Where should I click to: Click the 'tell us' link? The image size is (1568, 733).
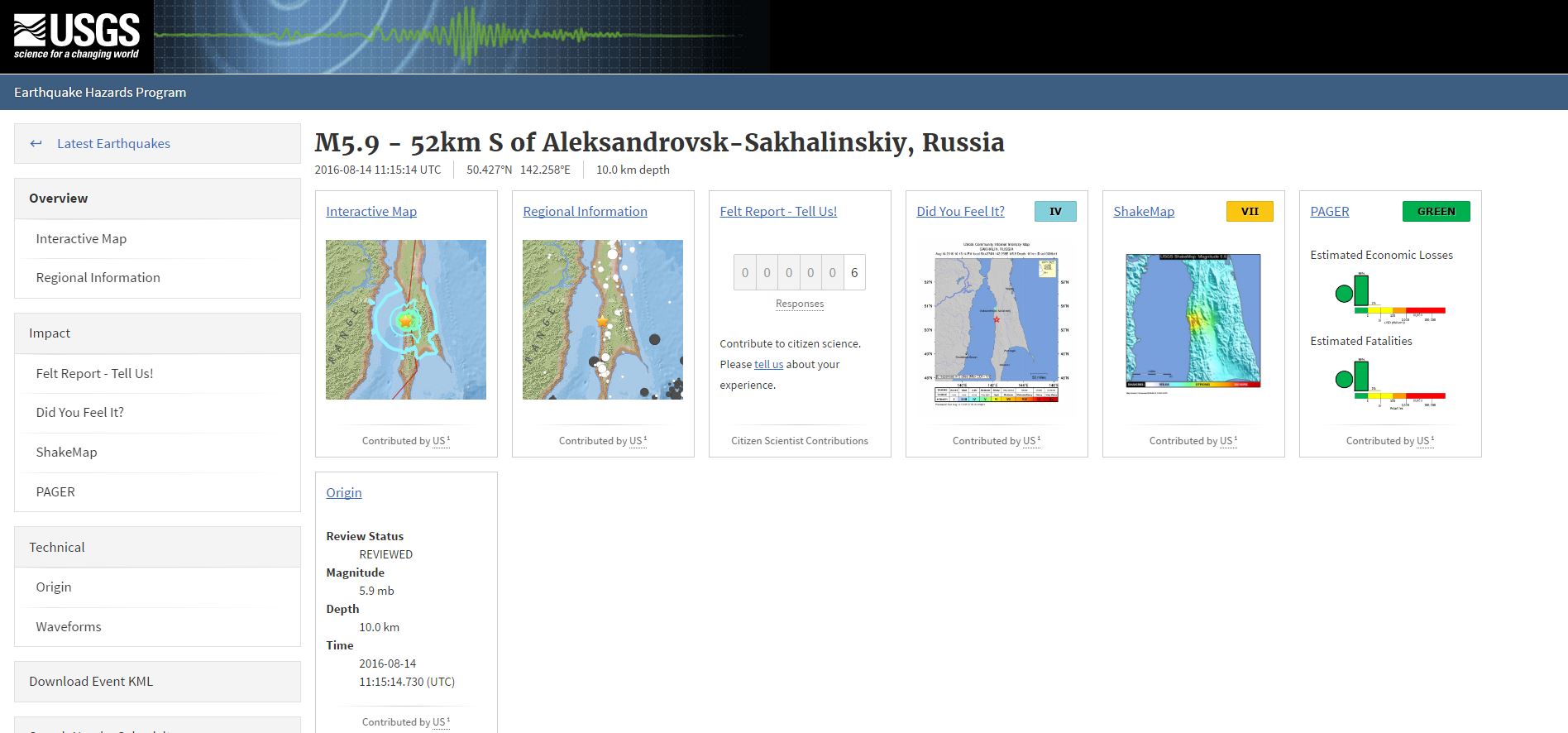768,365
